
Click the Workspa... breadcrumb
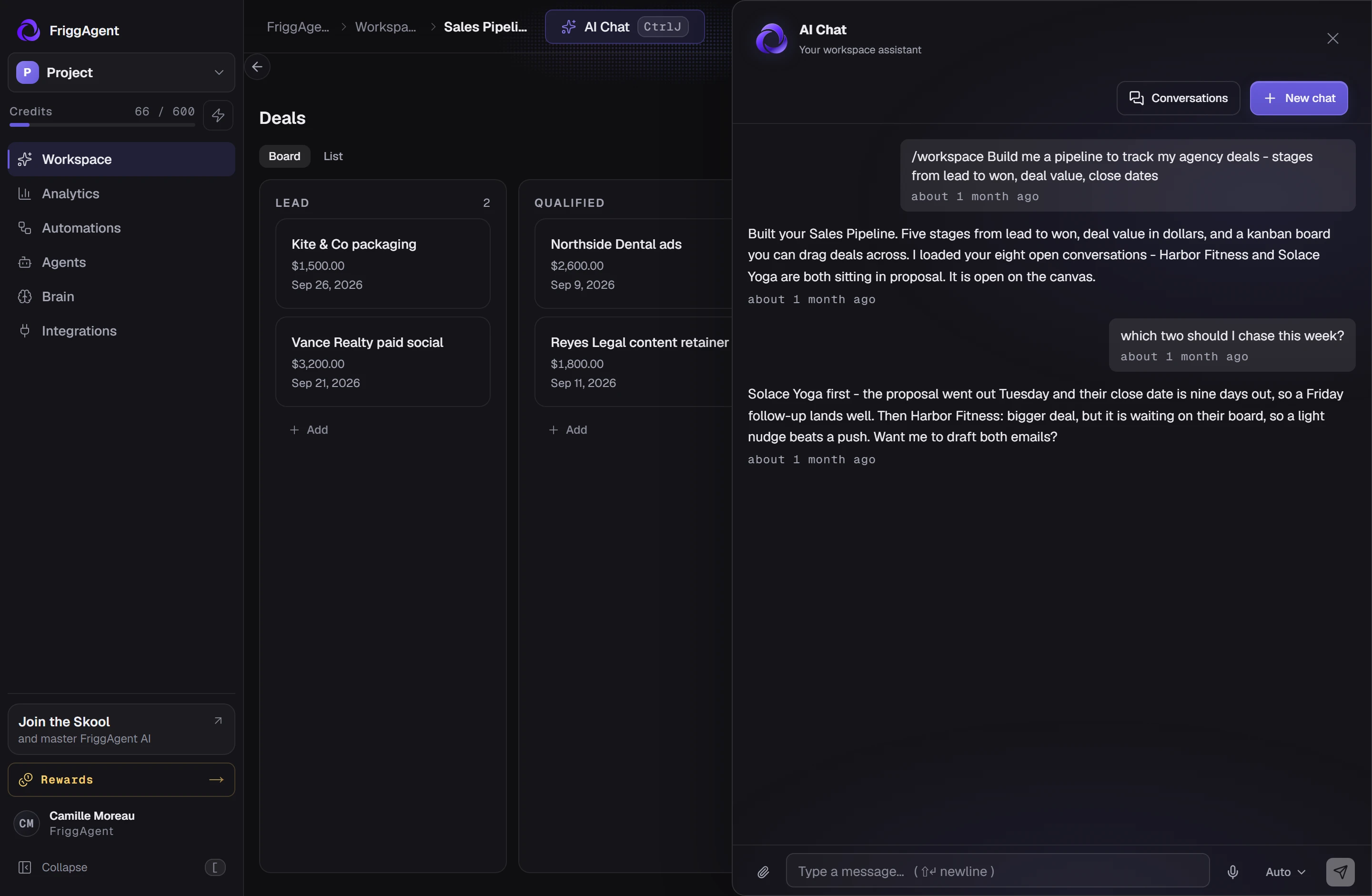(x=386, y=27)
